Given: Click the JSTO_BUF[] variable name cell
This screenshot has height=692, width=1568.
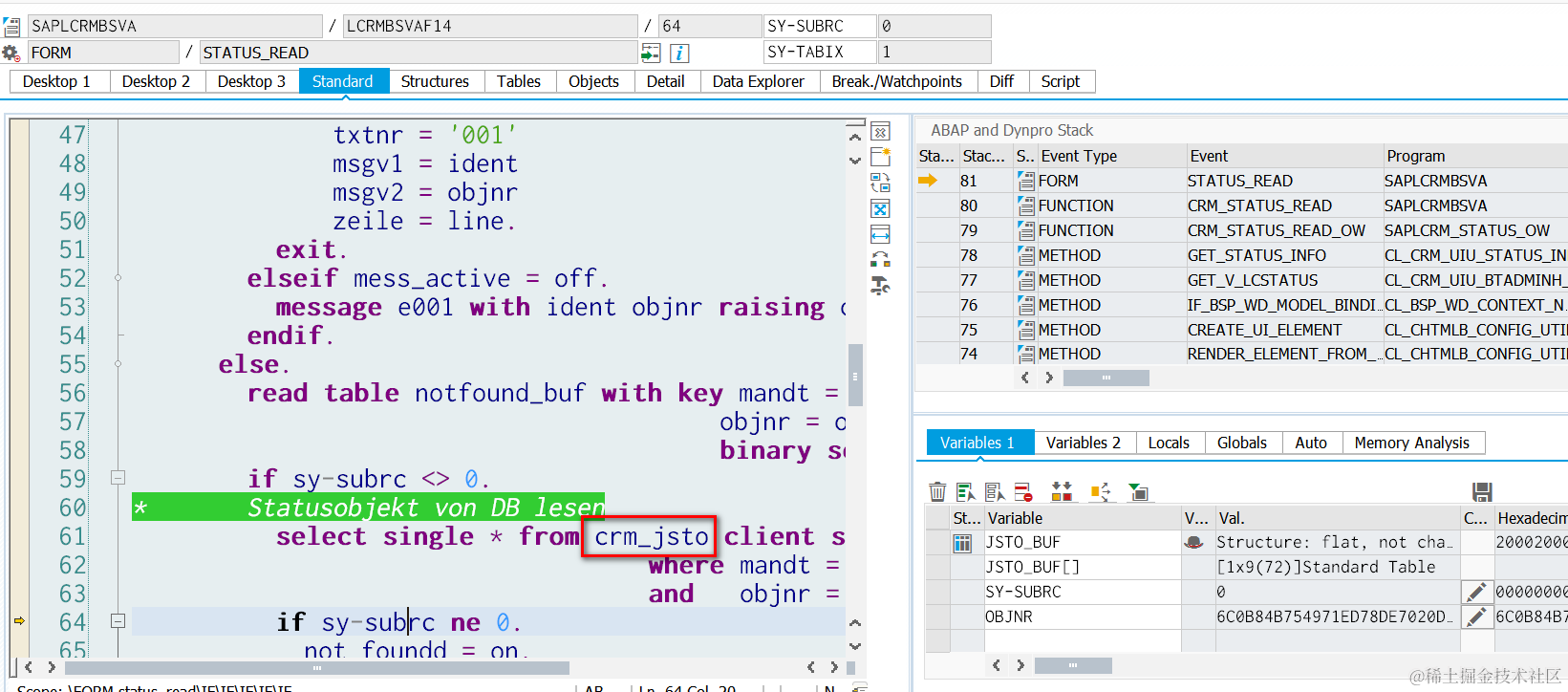Looking at the screenshot, I should 1083,567.
